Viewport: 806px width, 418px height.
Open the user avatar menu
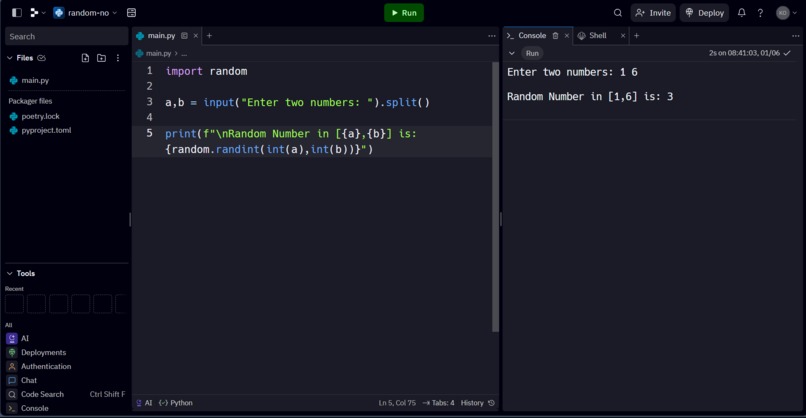pyautogui.click(x=786, y=13)
